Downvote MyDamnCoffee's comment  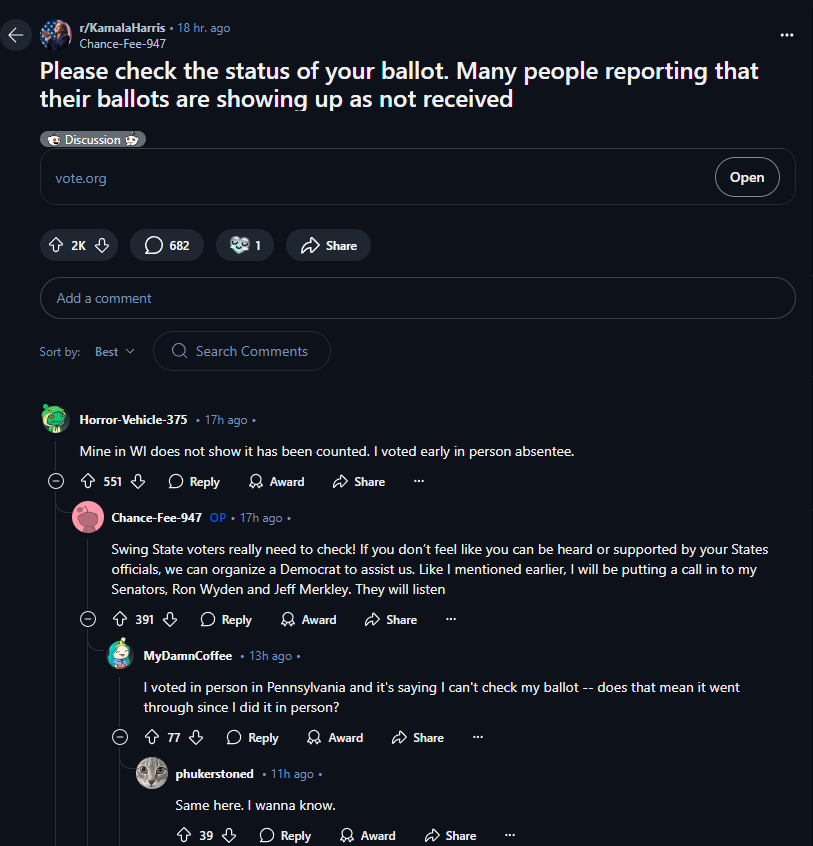point(196,737)
